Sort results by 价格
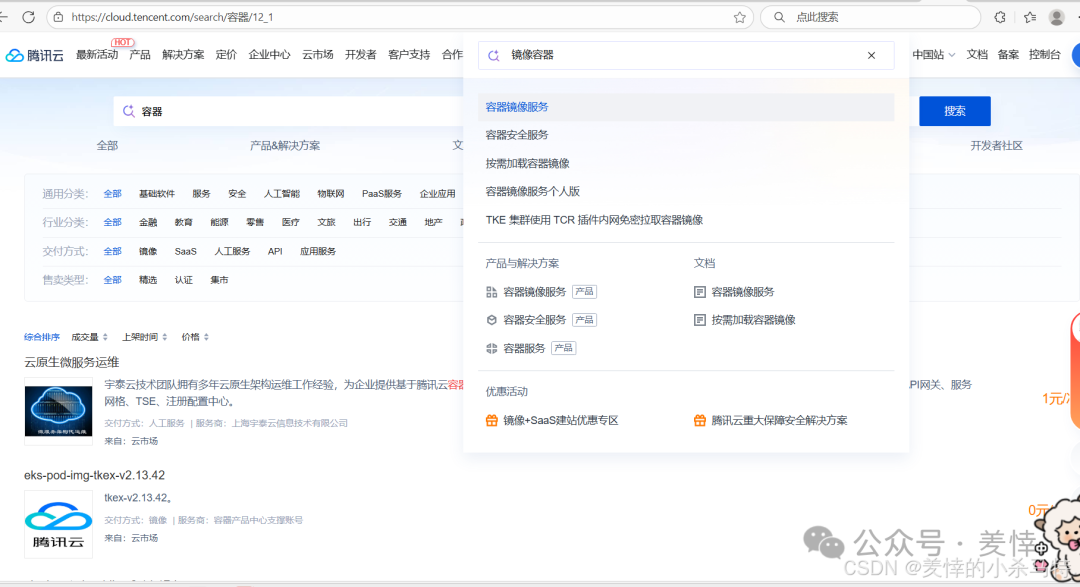 (x=195, y=337)
